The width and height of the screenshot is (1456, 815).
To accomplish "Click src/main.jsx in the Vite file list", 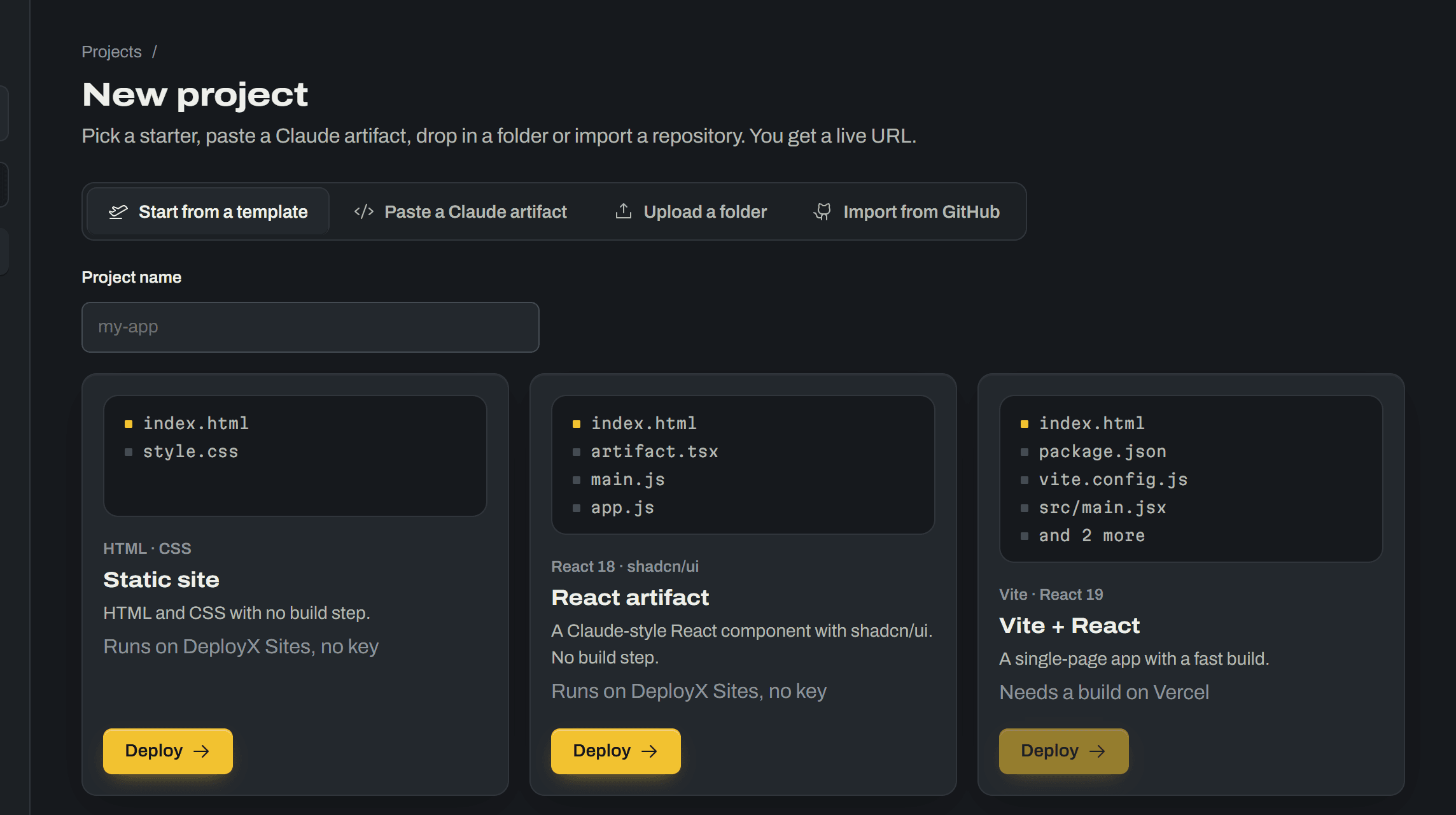I will [1102, 507].
